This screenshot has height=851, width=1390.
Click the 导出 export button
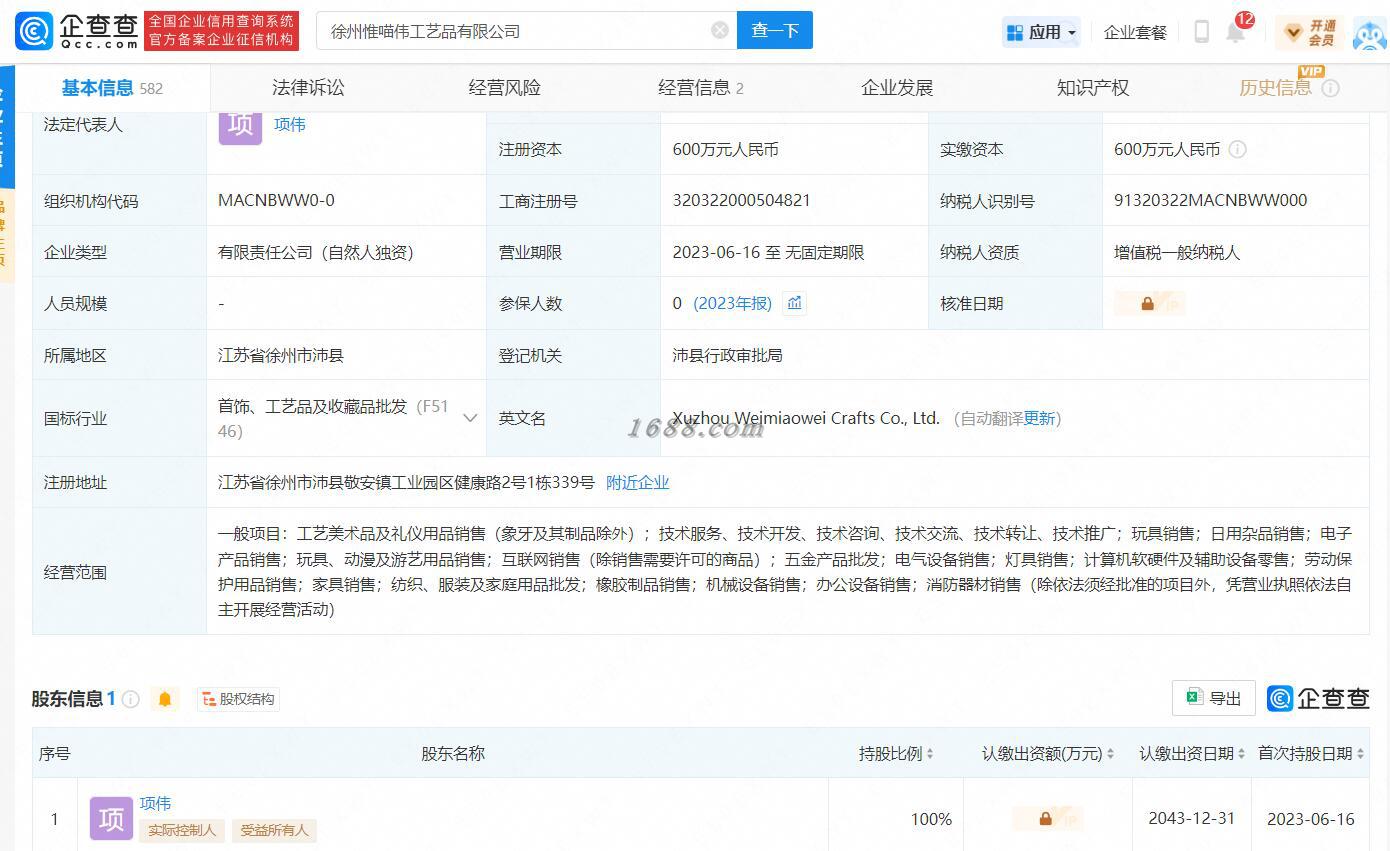pos(1213,698)
